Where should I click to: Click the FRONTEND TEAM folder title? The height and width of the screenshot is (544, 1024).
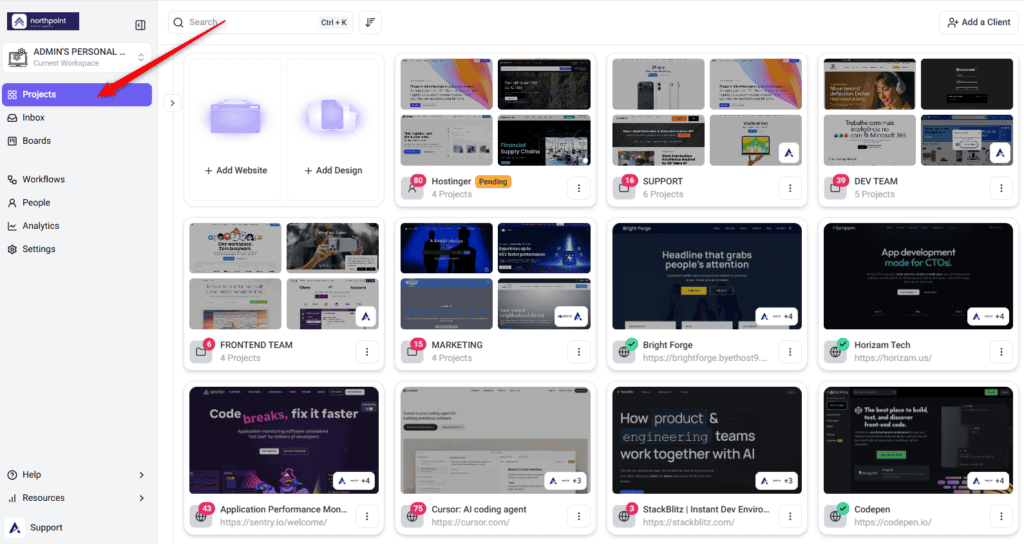256,345
